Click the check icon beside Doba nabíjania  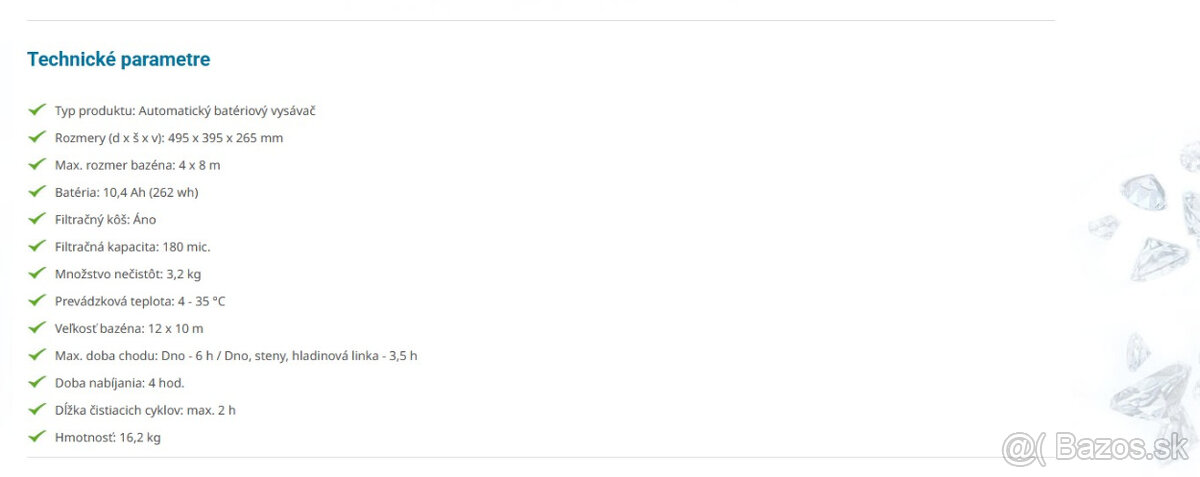click(37, 382)
